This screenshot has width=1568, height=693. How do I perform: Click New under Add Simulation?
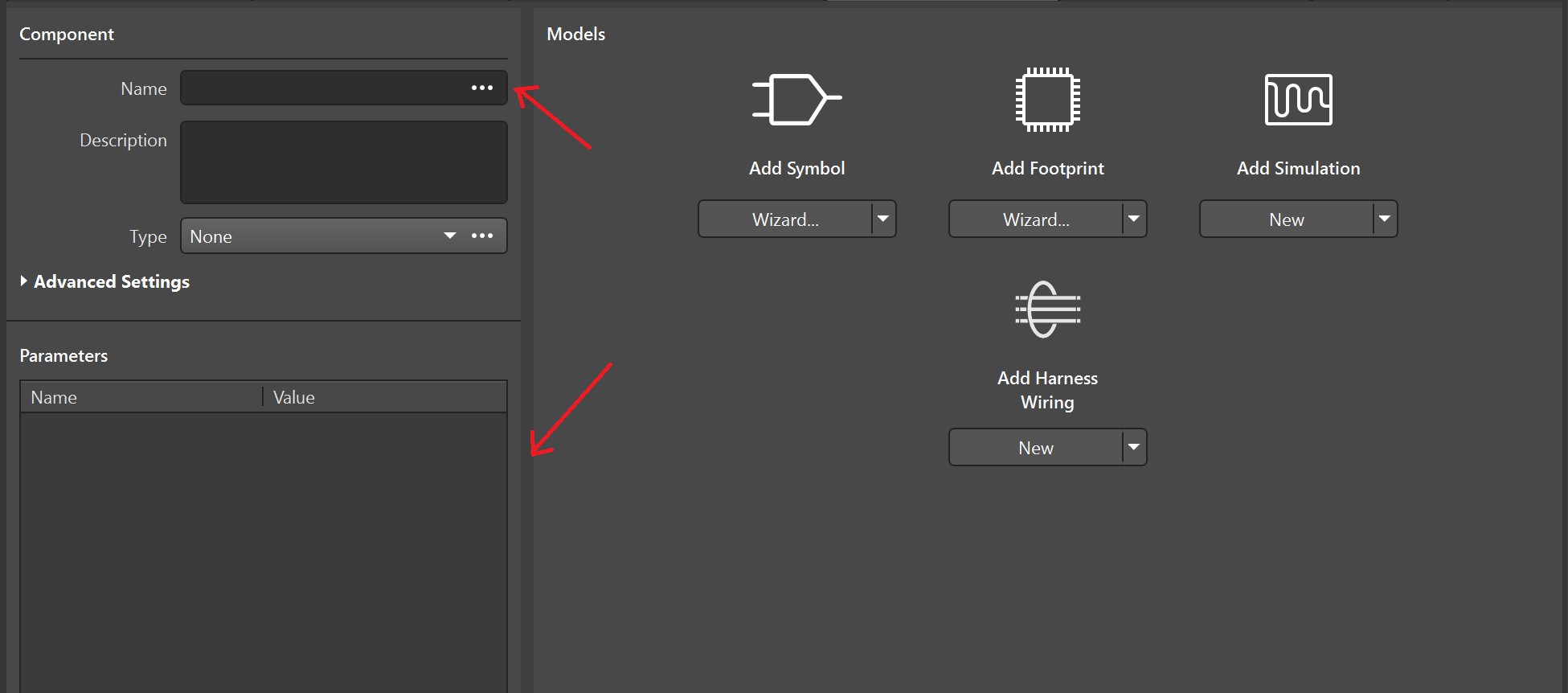1287,219
